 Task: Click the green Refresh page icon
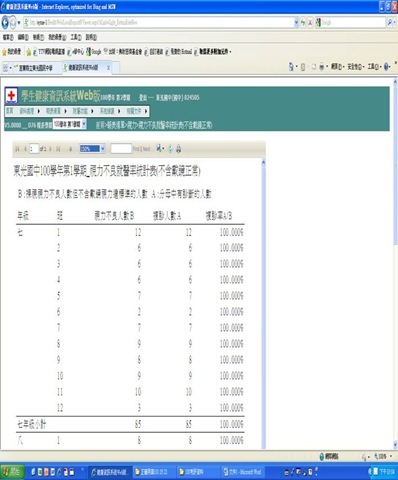(x=303, y=23)
